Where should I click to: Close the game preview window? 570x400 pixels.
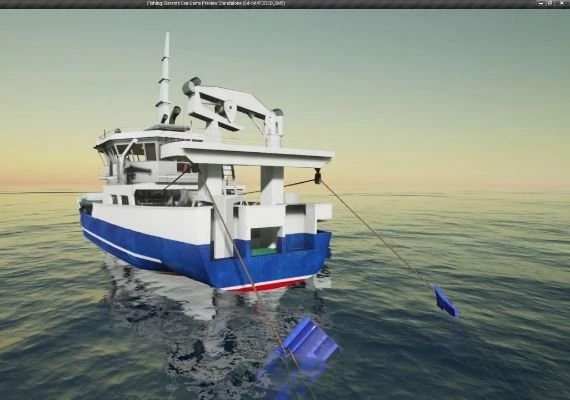coord(562,3)
